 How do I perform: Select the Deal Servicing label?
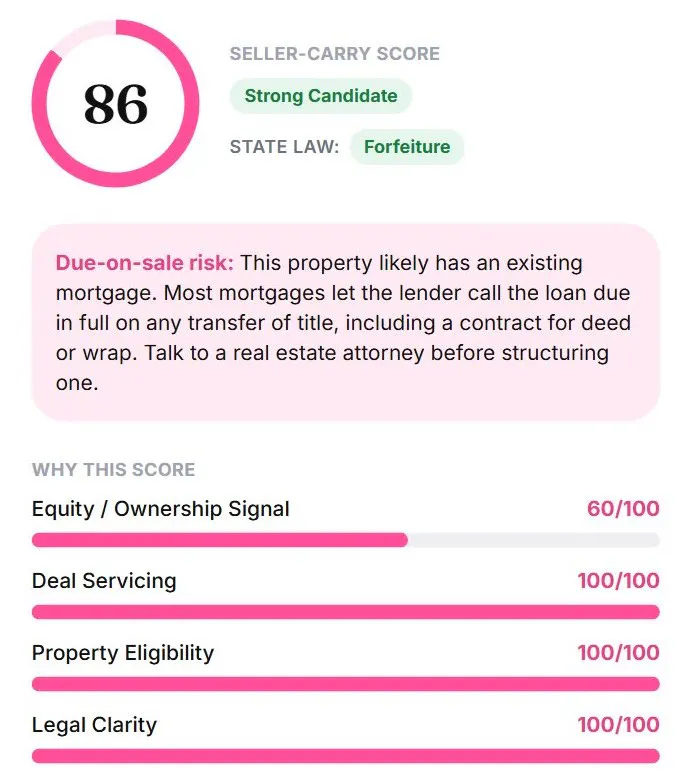pyautogui.click(x=104, y=581)
